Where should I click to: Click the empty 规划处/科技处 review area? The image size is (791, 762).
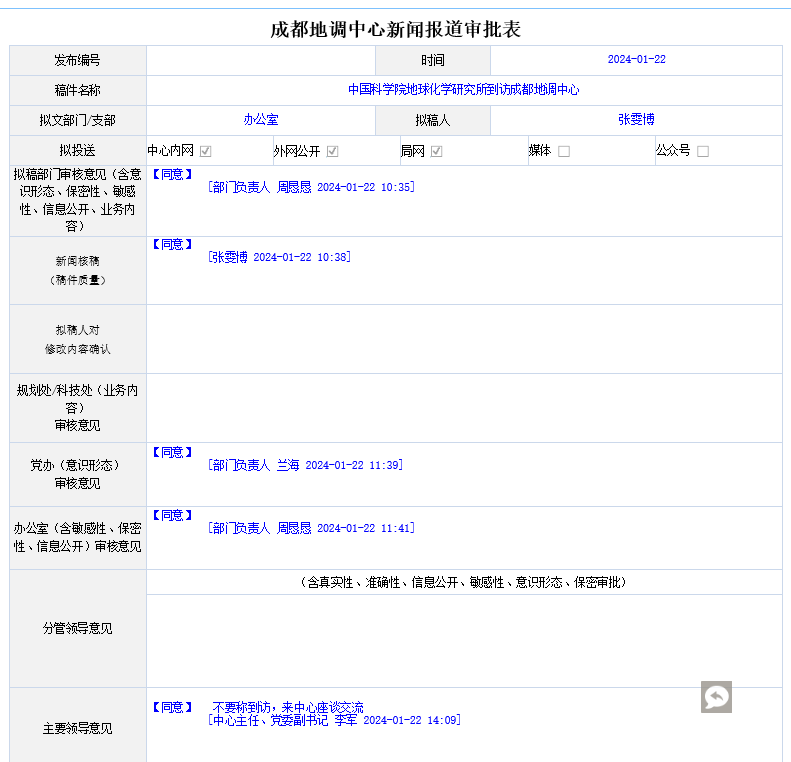(464, 408)
